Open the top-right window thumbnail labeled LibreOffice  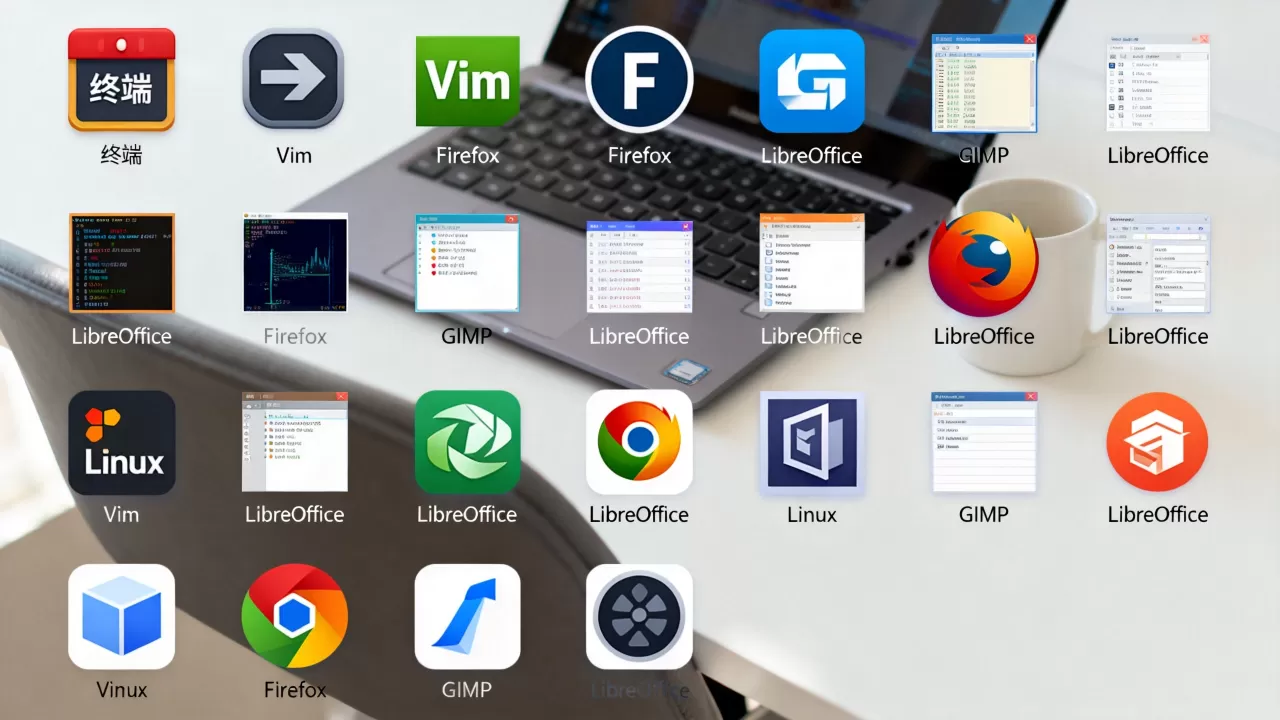[x=1158, y=82]
